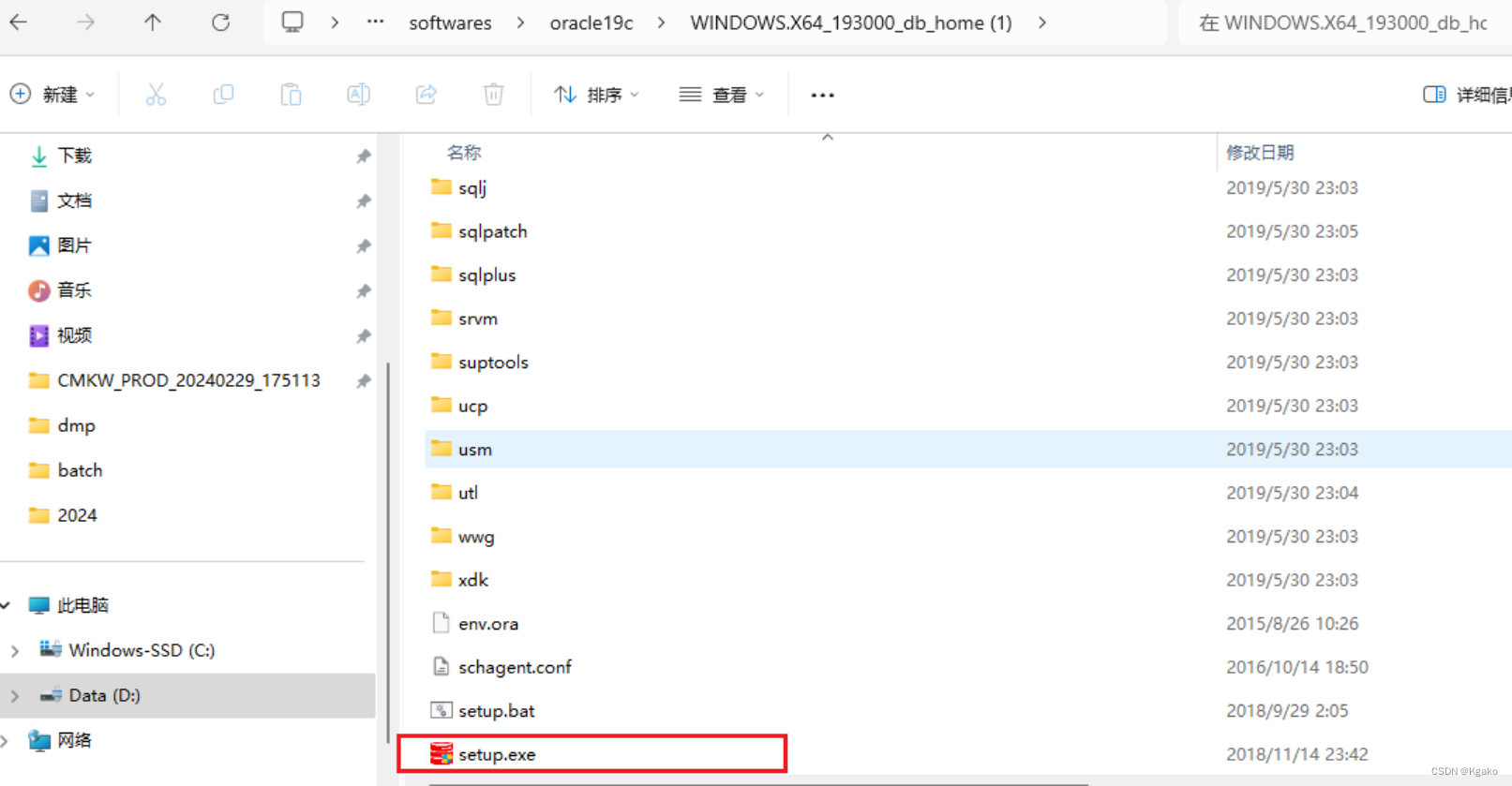Unpin 图片 from quick access
Viewport: 1512px width, 786px height.
pos(364,246)
